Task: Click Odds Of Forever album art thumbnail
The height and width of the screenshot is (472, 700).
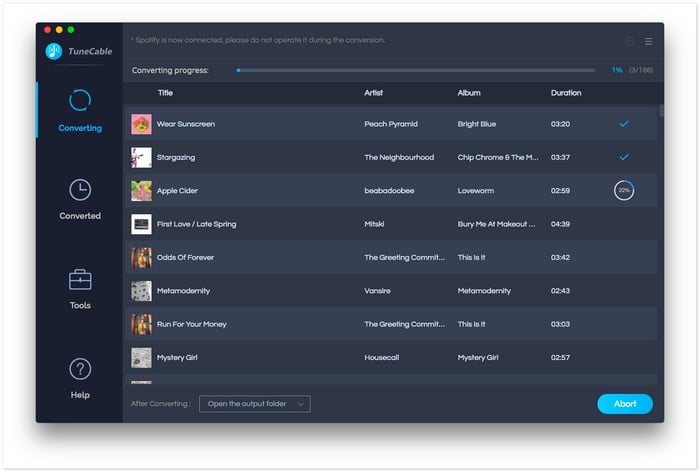Action: pyautogui.click(x=141, y=258)
